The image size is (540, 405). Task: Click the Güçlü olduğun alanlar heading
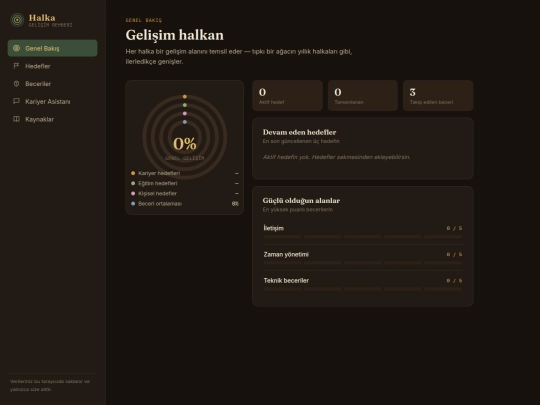pos(301,200)
